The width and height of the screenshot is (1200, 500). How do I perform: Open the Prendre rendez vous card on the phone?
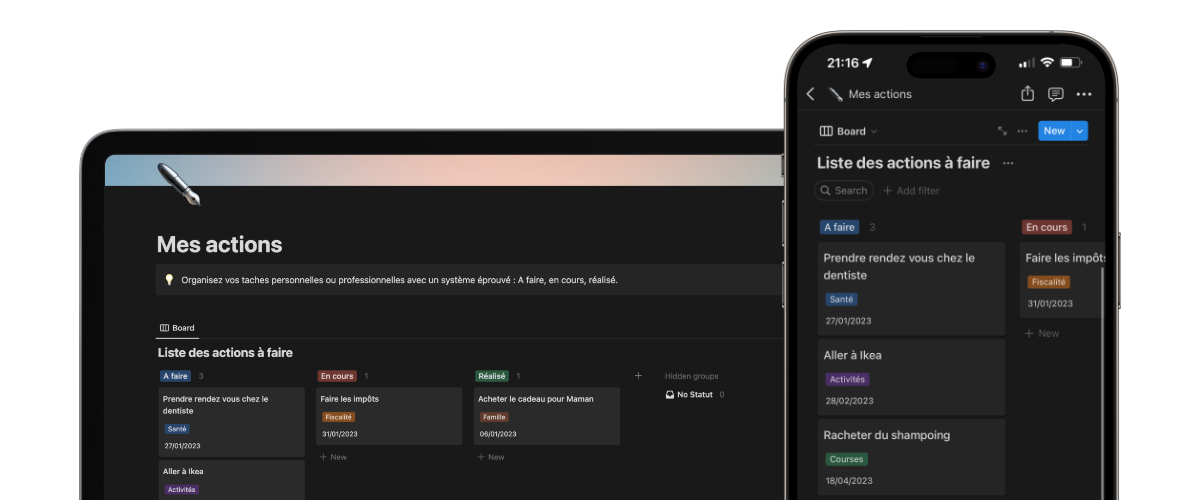(911, 288)
